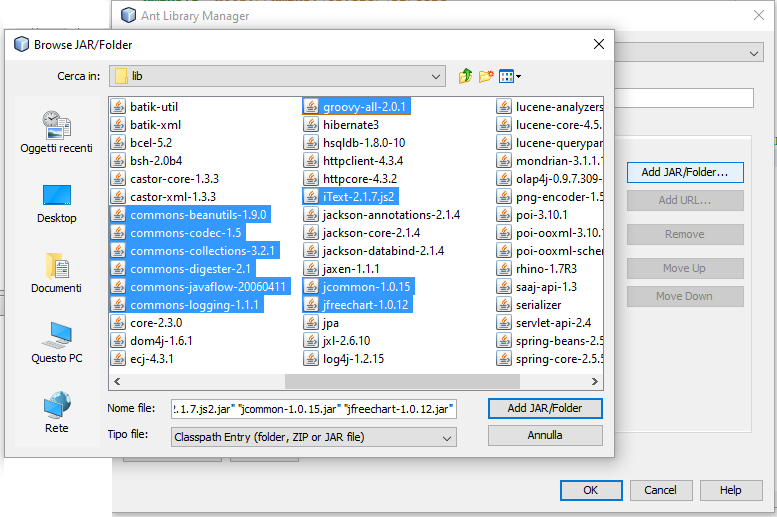The height and width of the screenshot is (517, 777).
Task: Click Add JAR/Folder in browse dialog
Action: pos(545,408)
